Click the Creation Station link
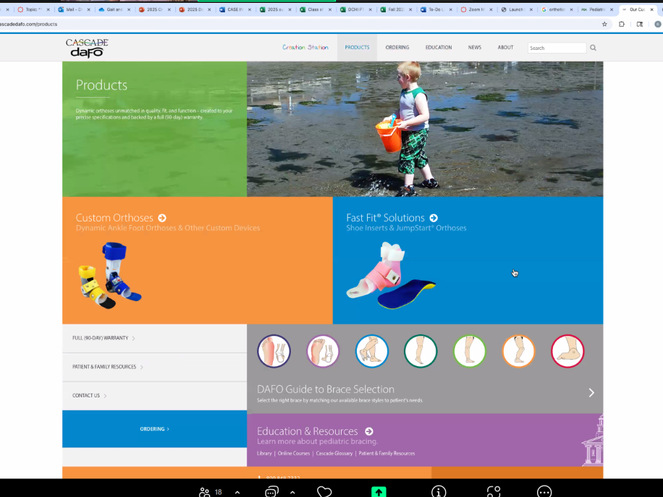 point(305,47)
